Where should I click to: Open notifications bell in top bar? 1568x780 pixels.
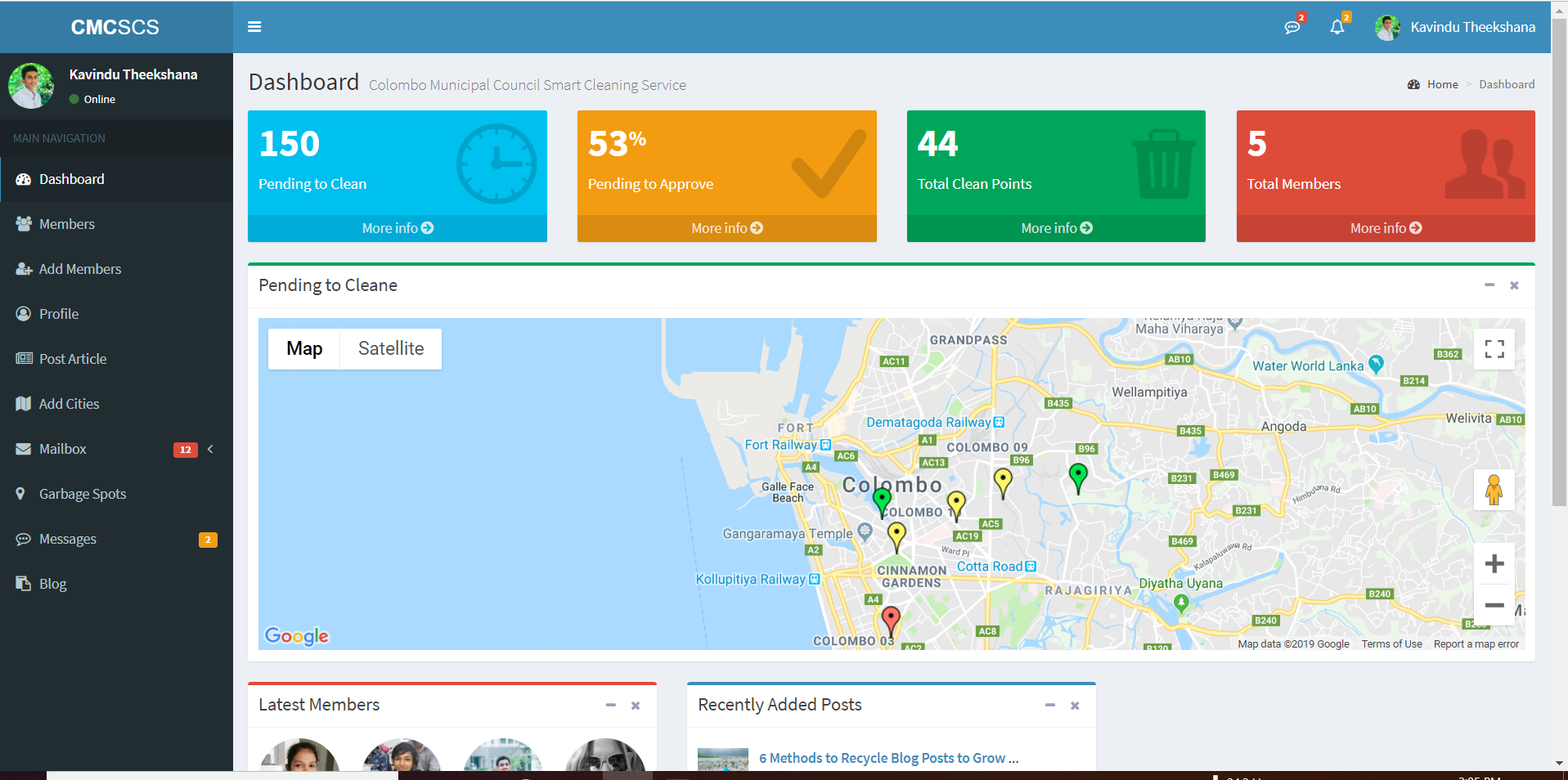pos(1337,27)
